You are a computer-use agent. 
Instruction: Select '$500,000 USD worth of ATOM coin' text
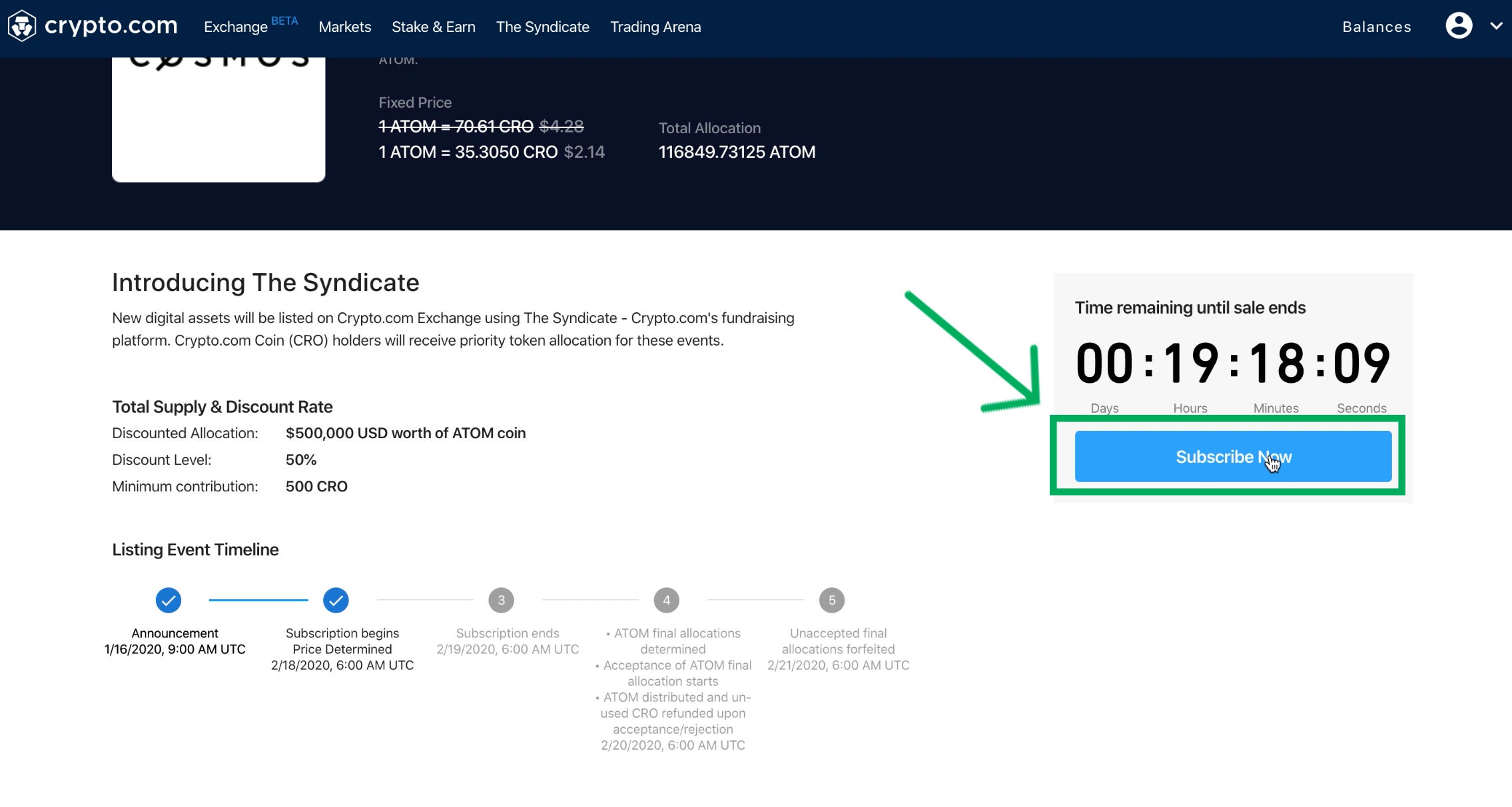[x=406, y=433]
